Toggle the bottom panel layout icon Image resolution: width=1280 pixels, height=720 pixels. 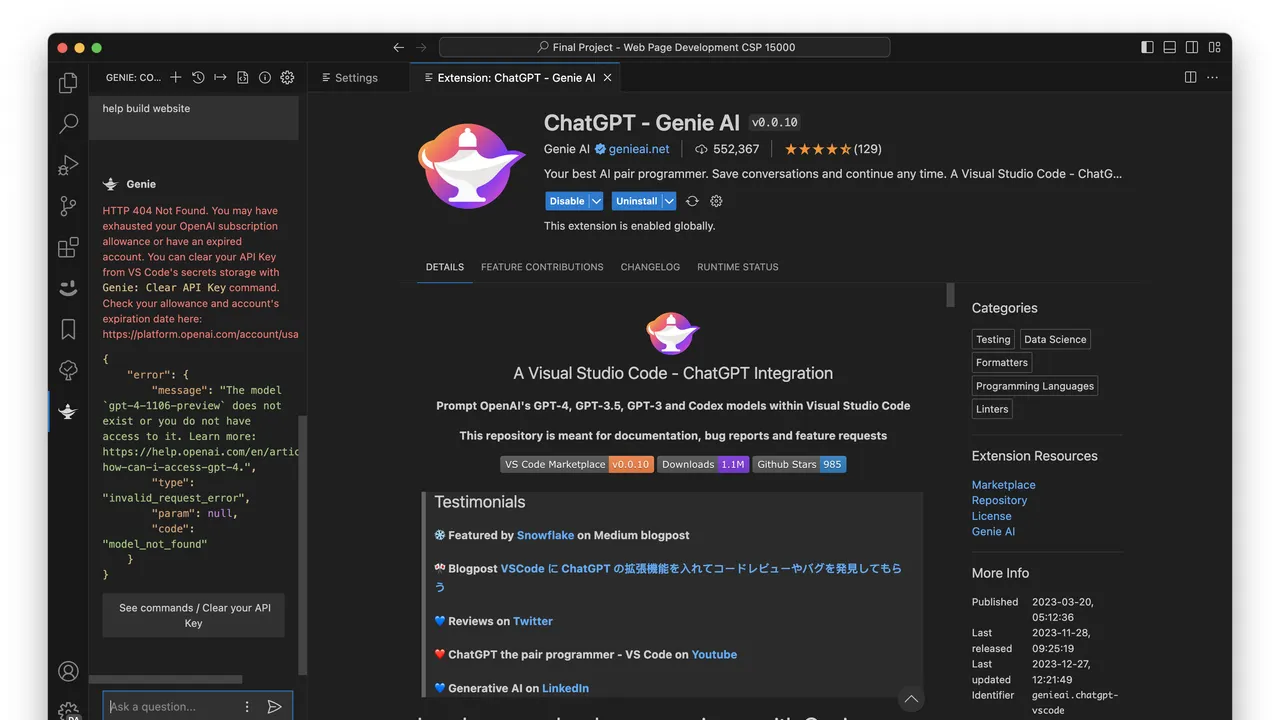pos(1169,47)
